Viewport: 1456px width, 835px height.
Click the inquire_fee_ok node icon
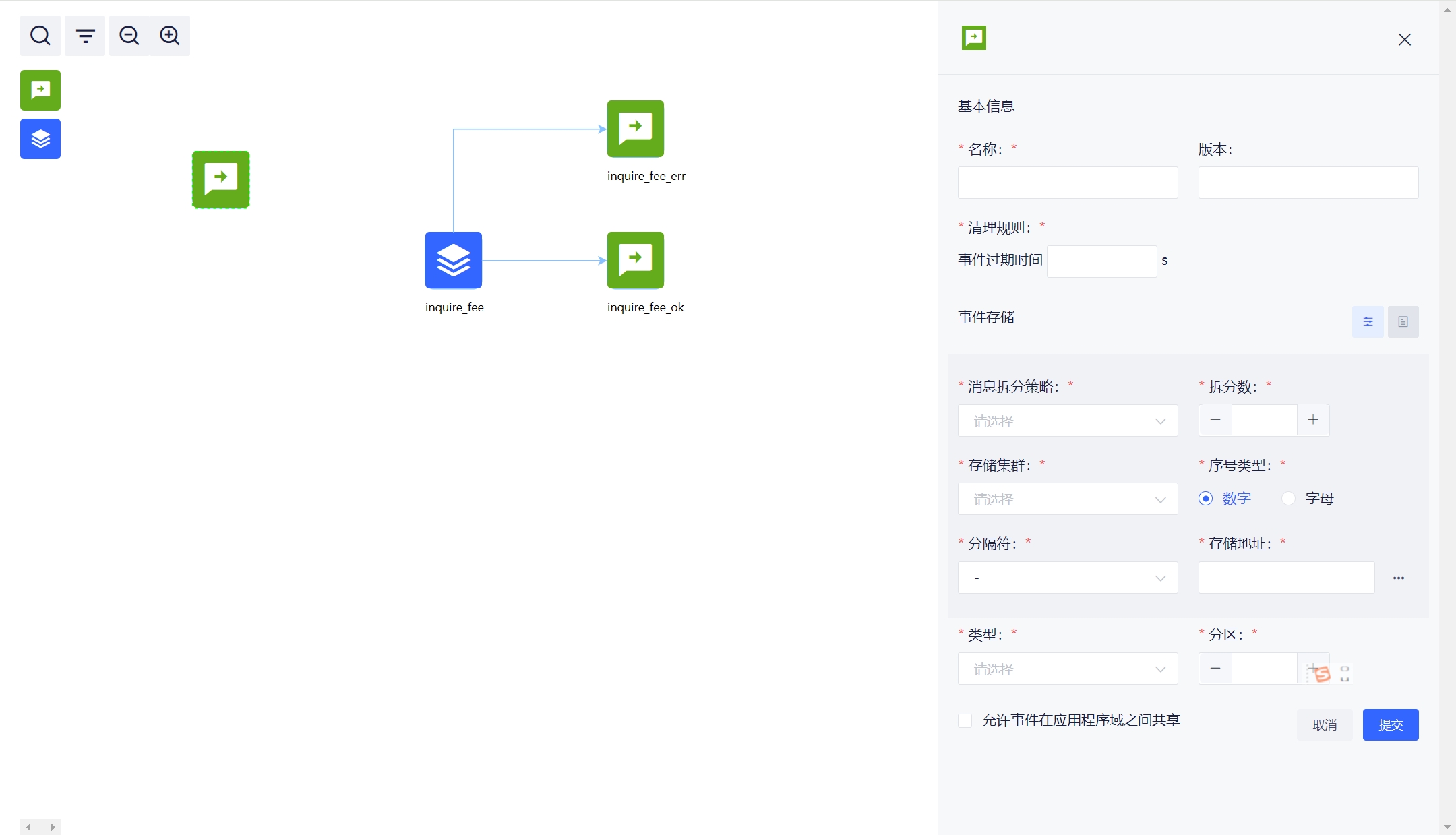[x=636, y=260]
